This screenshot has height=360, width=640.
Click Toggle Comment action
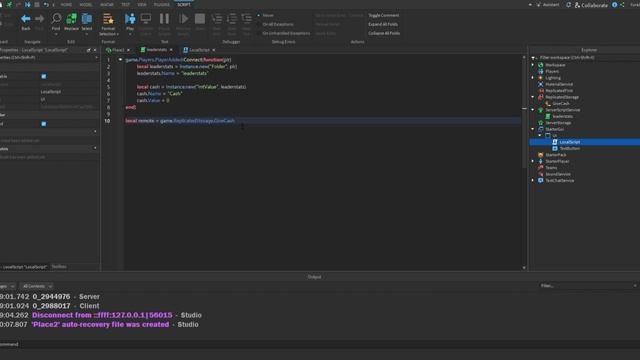point(384,16)
